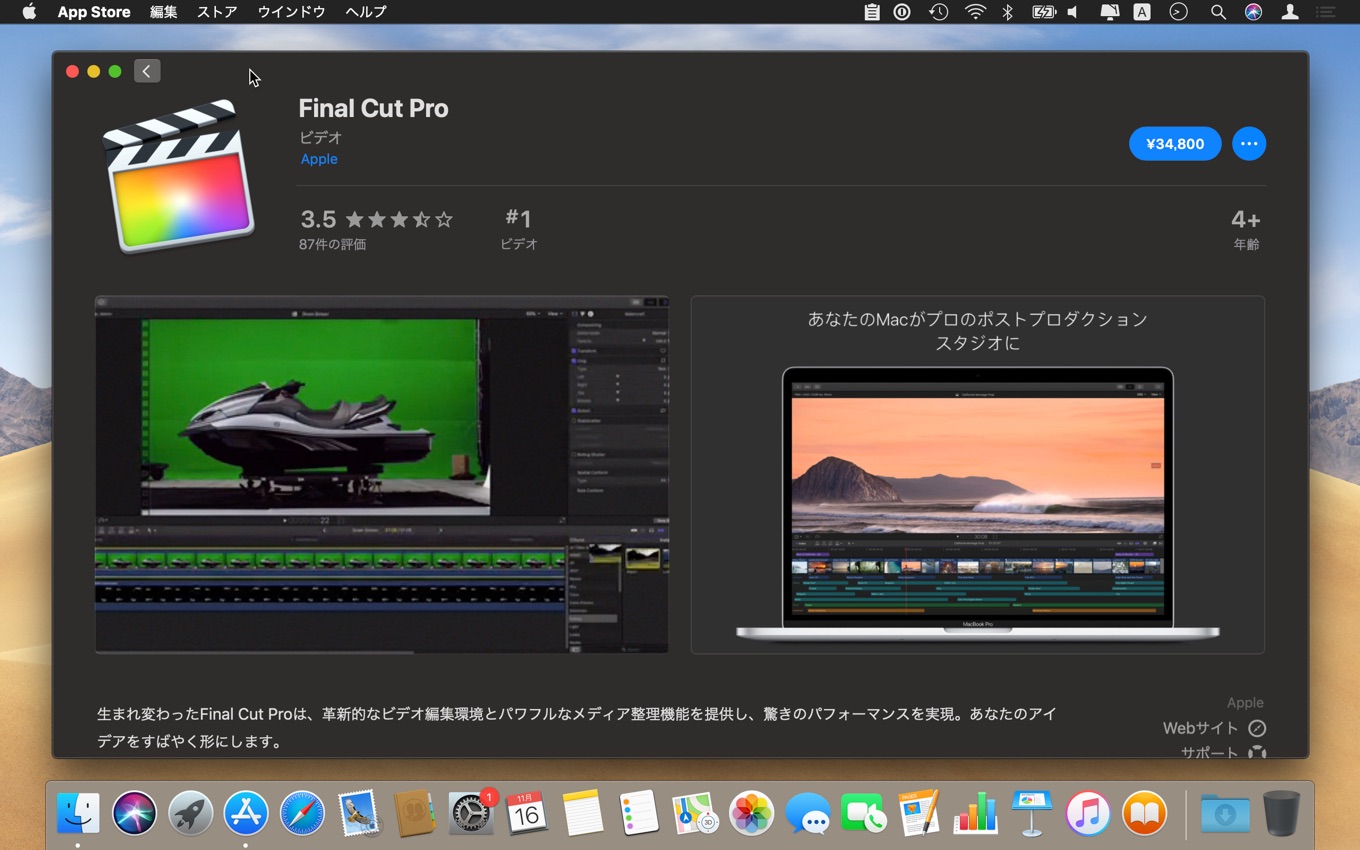1360x850 pixels.
Task: Open Keynote from the Dock
Action: pos(1031,813)
